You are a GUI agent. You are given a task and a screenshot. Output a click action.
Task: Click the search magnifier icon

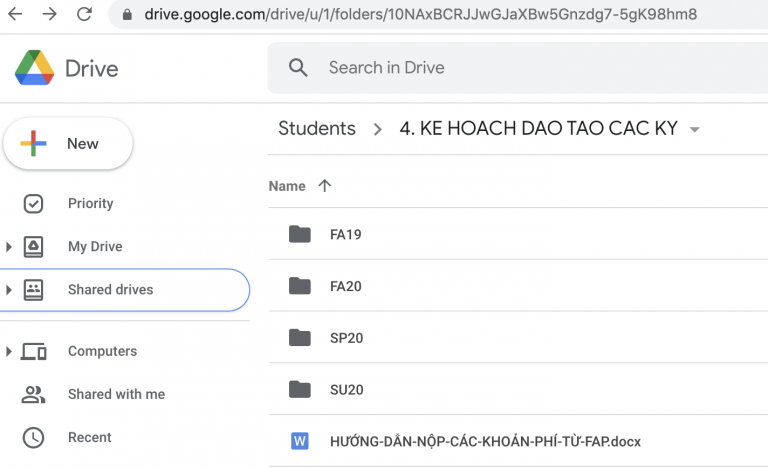[x=298, y=68]
